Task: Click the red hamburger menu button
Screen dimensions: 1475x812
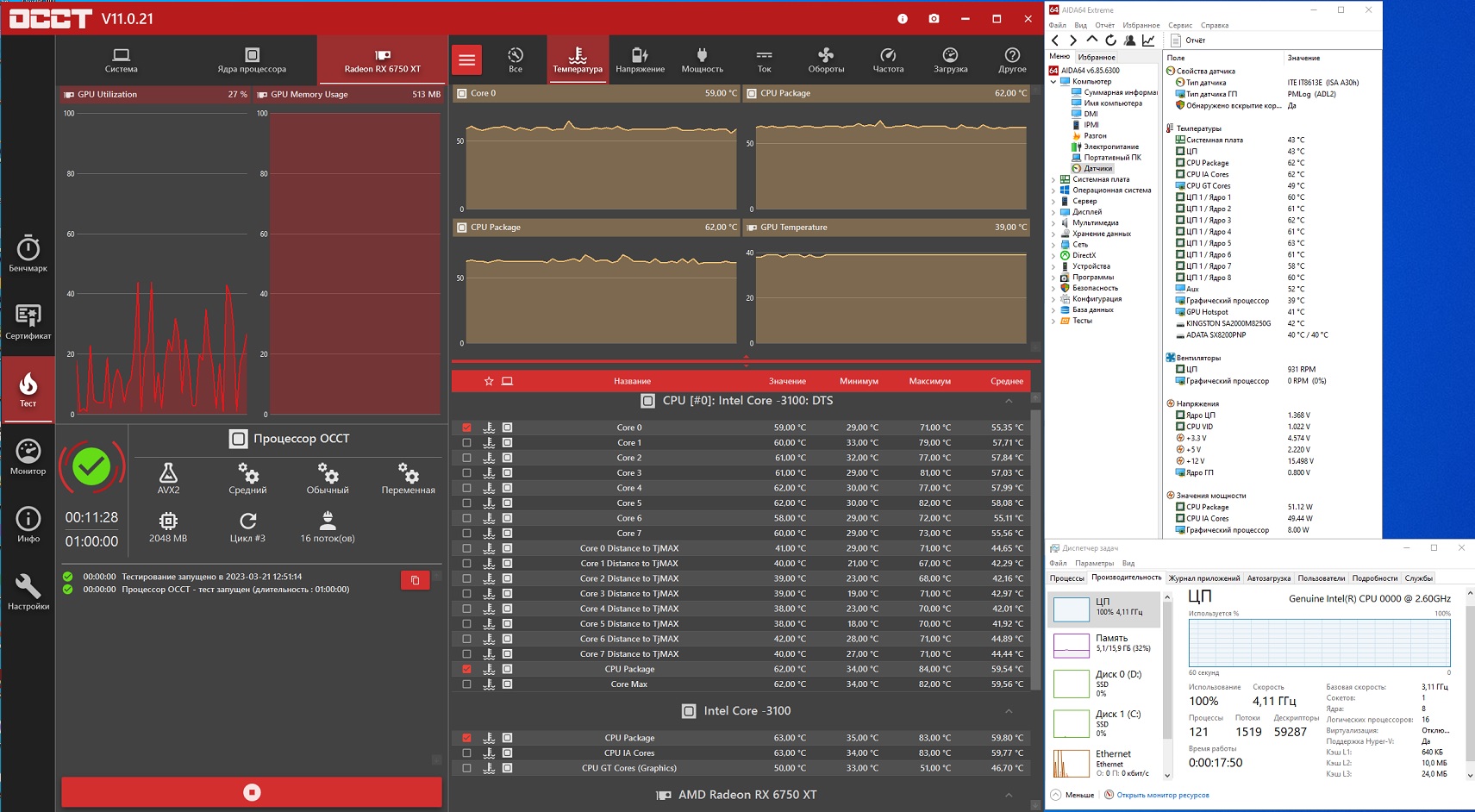Action: click(467, 59)
